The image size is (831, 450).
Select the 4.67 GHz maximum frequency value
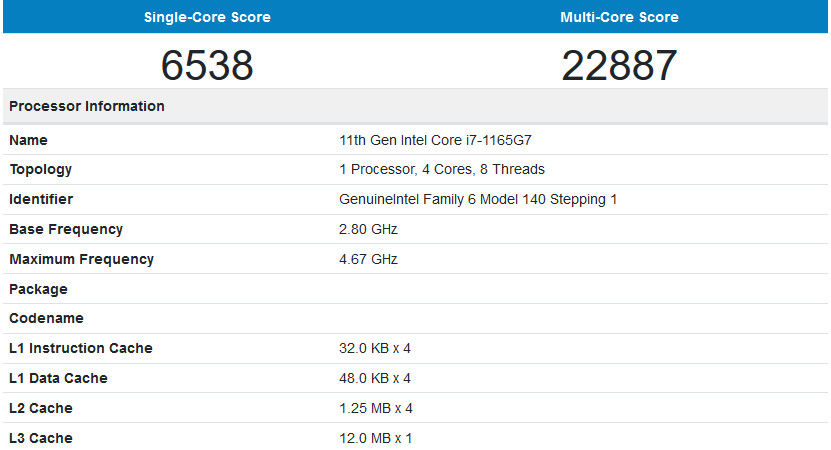coord(368,259)
